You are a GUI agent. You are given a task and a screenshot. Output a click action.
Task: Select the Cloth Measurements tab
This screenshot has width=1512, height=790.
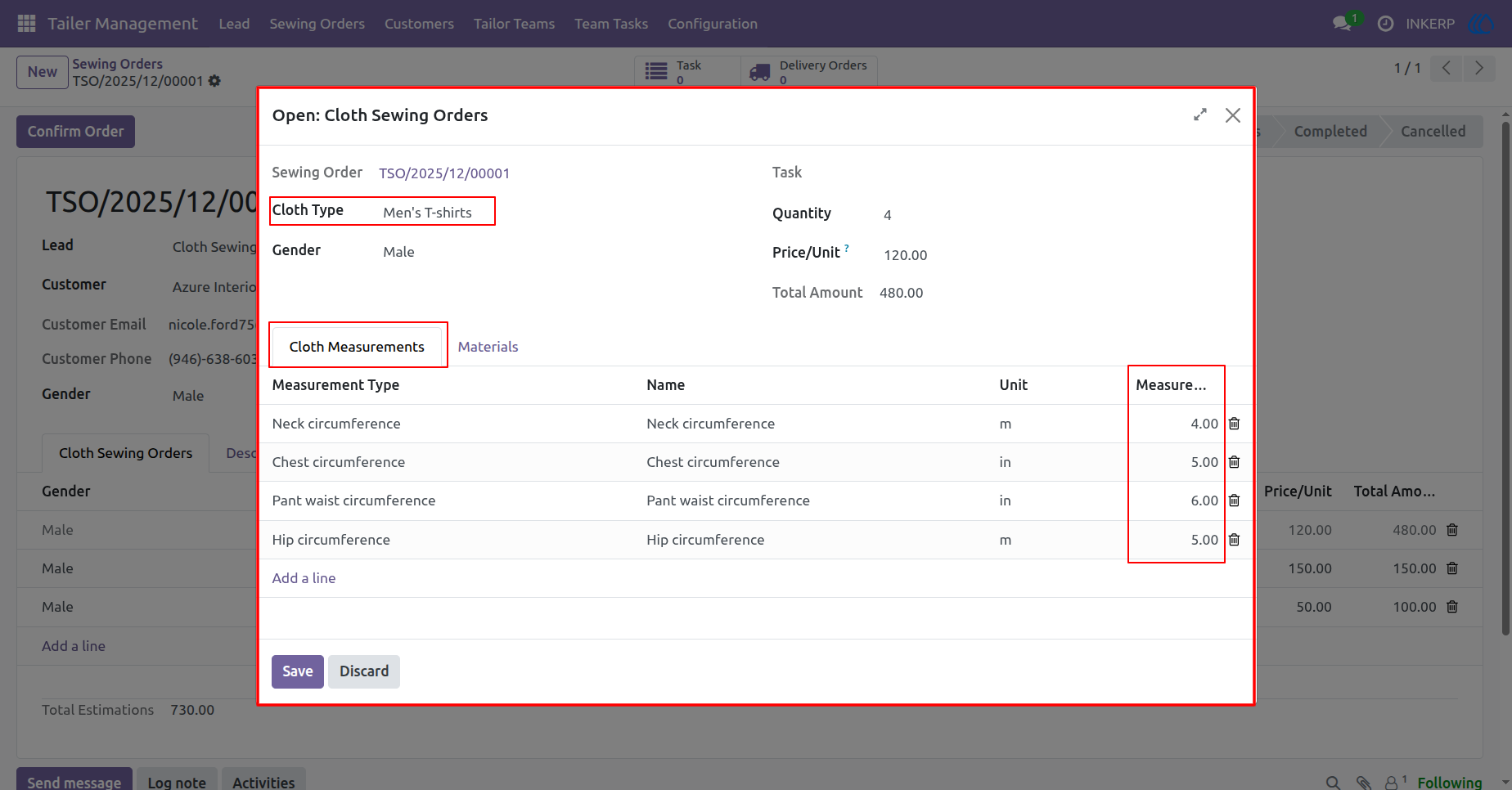coord(357,347)
